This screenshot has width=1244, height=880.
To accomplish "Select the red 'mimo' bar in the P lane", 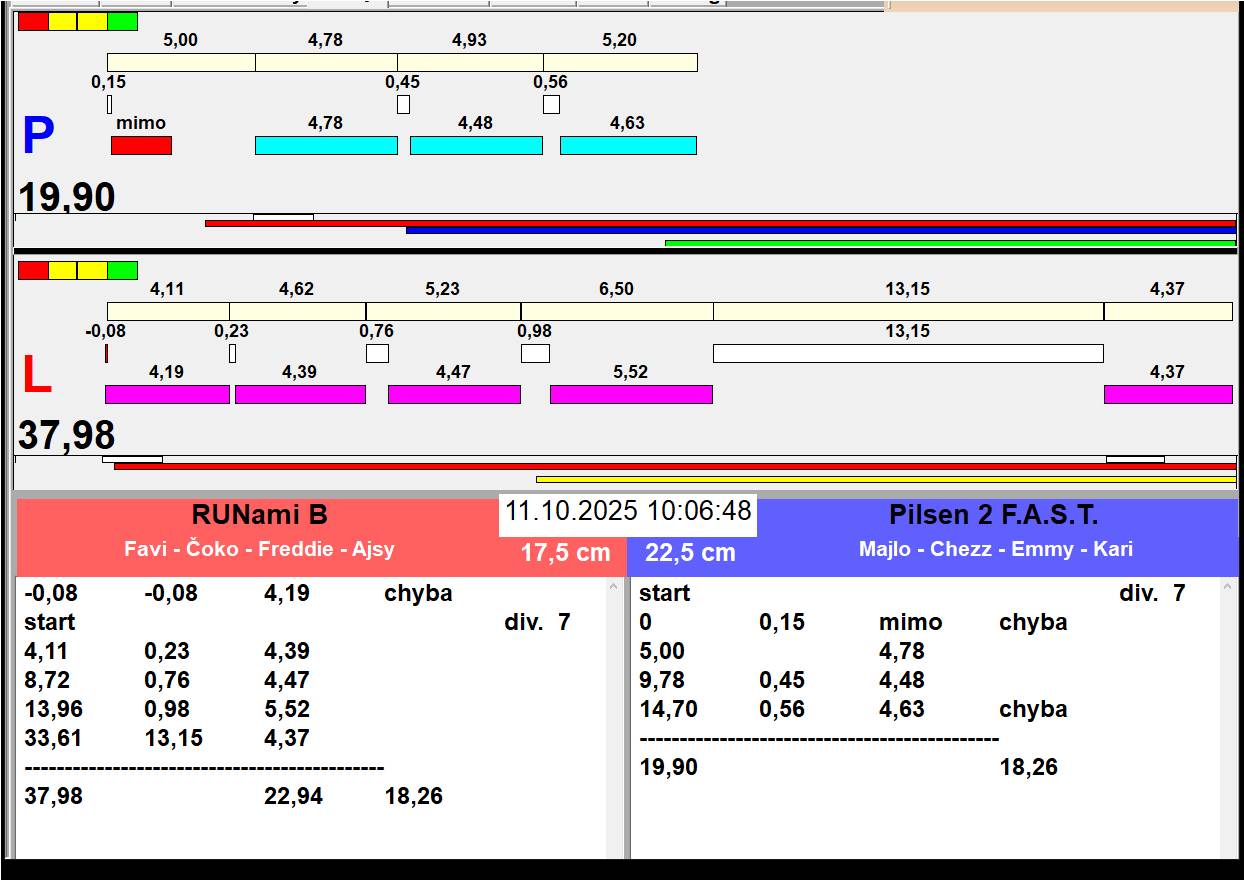I will [141, 145].
